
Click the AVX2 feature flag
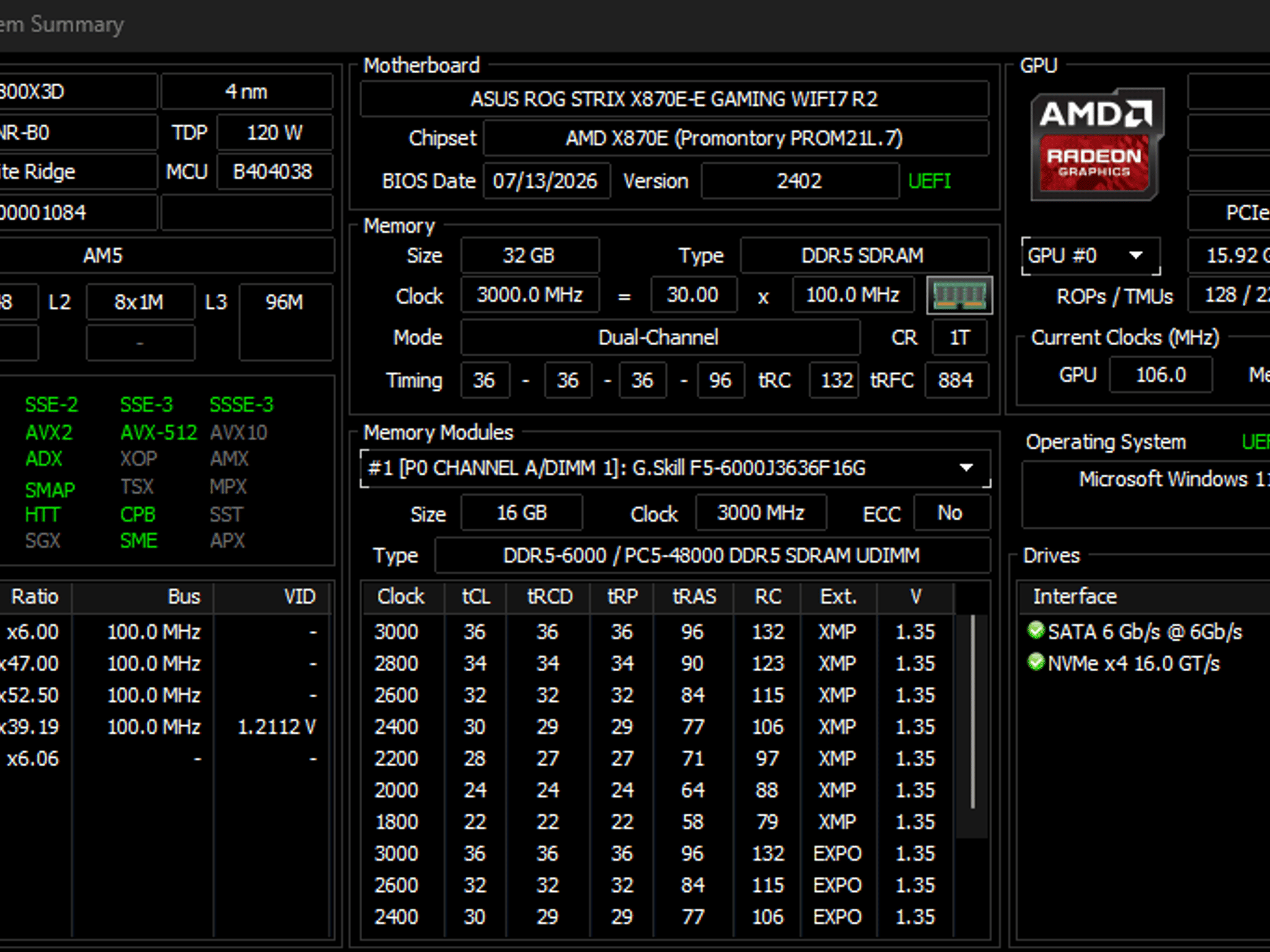48,432
